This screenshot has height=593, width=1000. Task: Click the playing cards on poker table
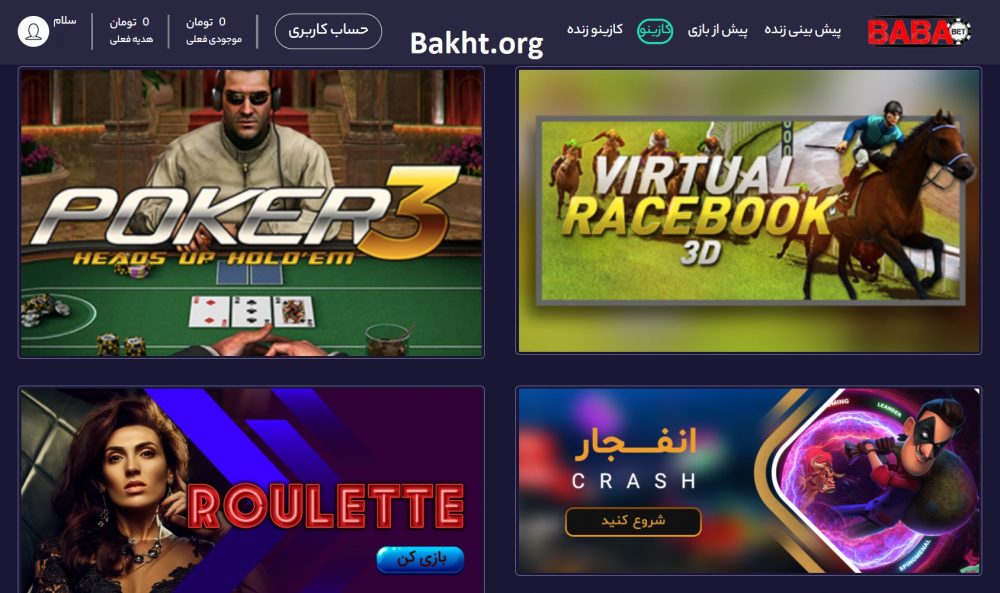252,312
